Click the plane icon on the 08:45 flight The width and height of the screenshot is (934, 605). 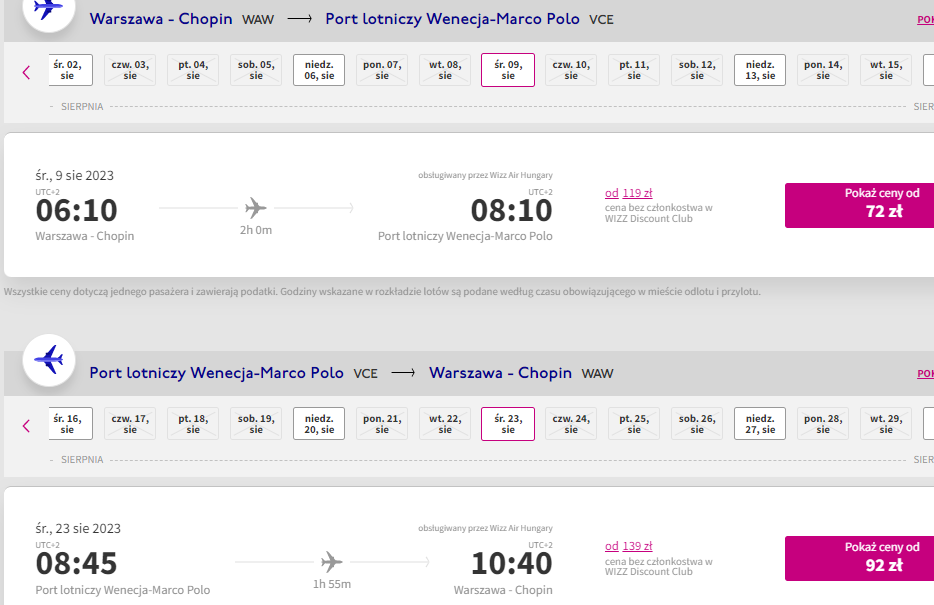coord(332,562)
